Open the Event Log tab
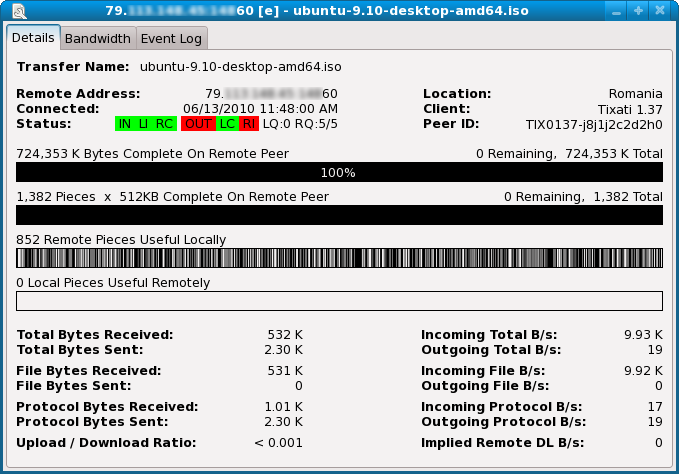This screenshot has width=679, height=474. pyautogui.click(x=171, y=39)
